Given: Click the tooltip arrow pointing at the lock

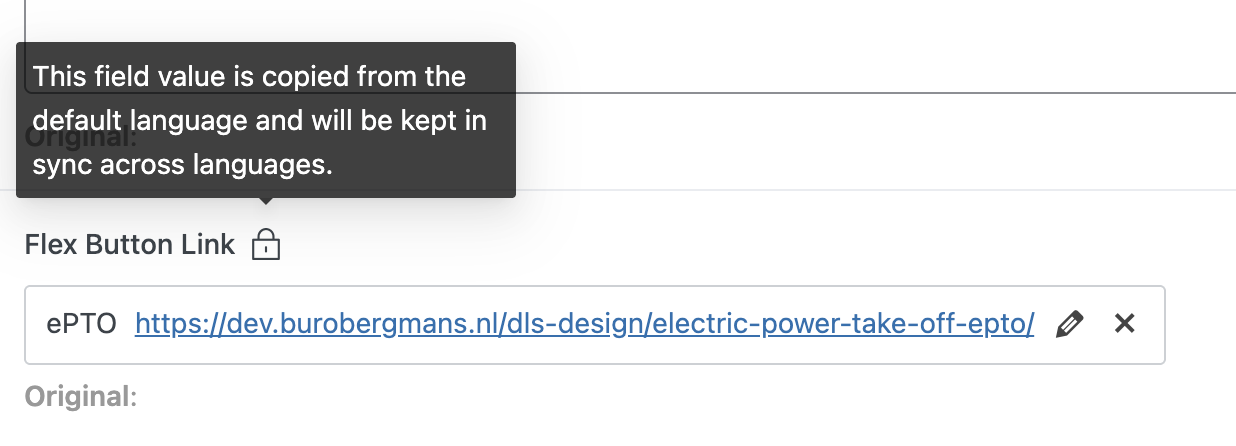Looking at the screenshot, I should 265,201.
